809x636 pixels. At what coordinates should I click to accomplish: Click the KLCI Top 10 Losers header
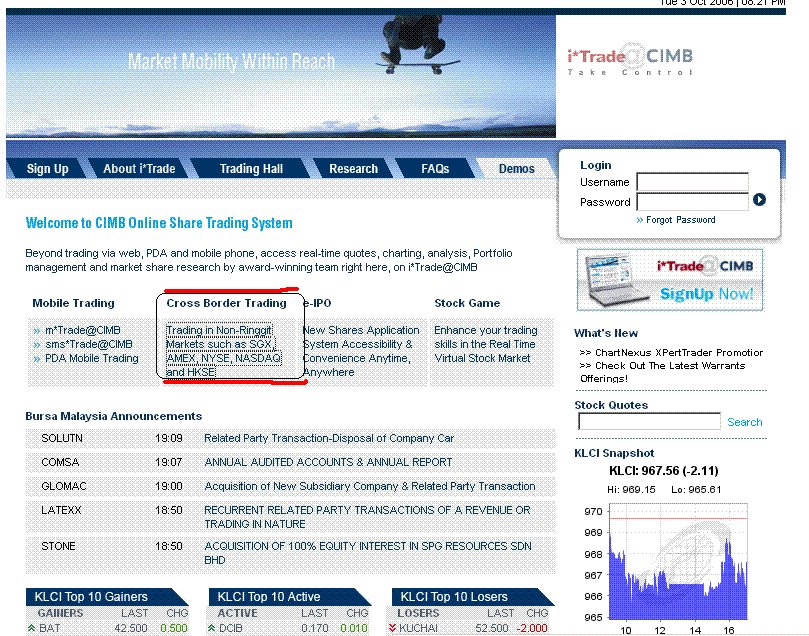click(x=473, y=597)
